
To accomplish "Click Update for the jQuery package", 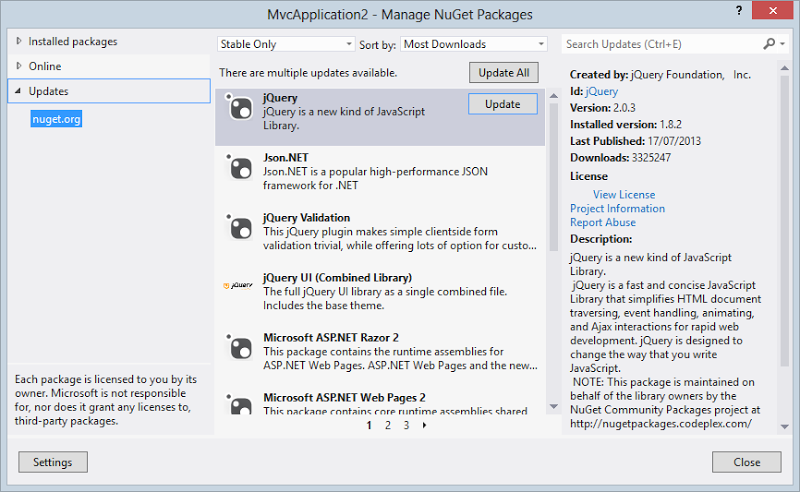I will tap(503, 104).
